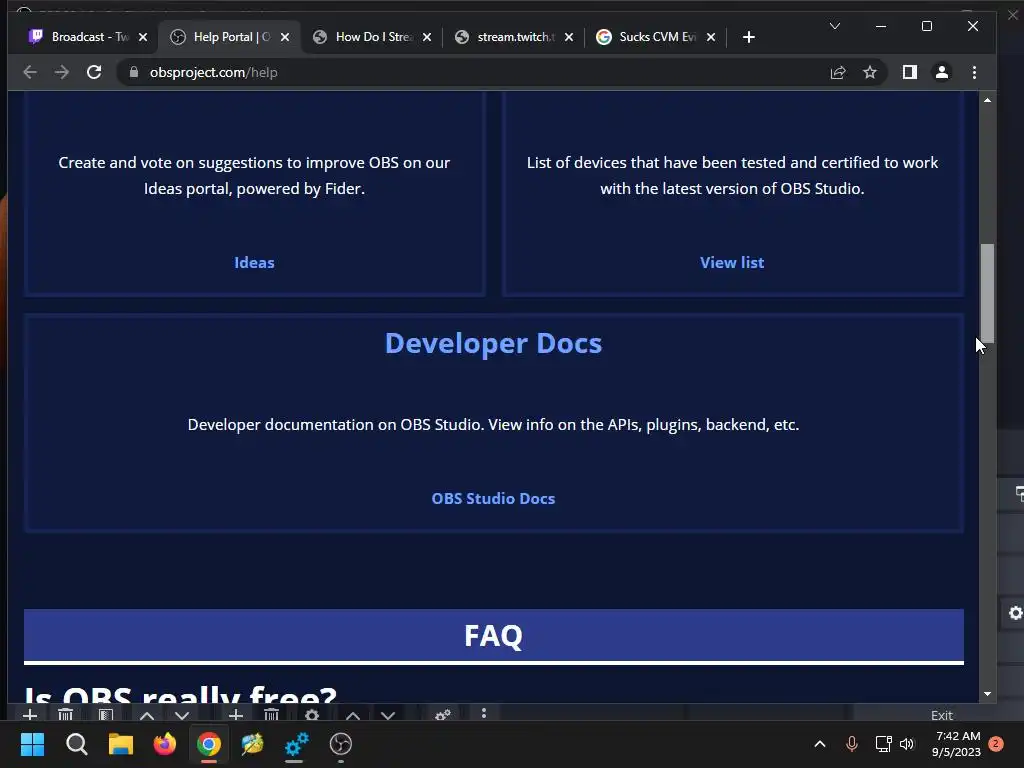Close the How Do I Stream tab
Viewport: 1024px width, 768px height.
pyautogui.click(x=426, y=37)
